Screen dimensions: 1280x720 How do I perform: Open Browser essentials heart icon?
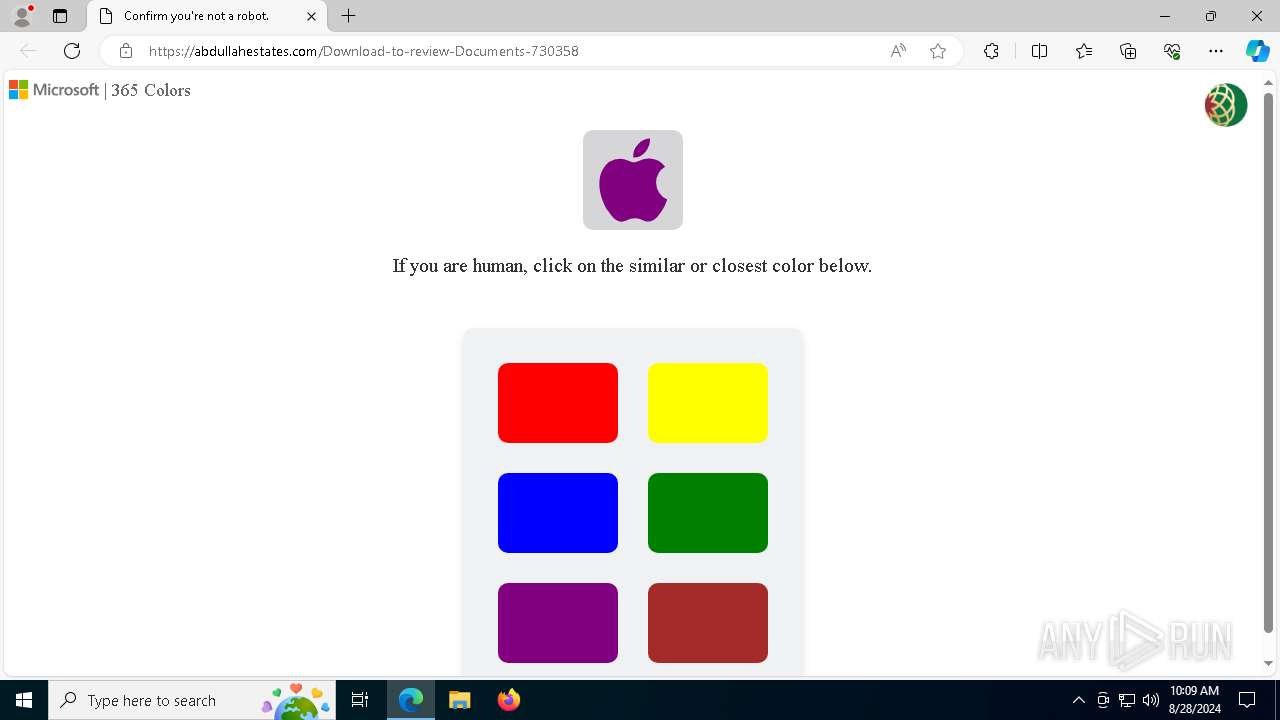coord(1172,51)
